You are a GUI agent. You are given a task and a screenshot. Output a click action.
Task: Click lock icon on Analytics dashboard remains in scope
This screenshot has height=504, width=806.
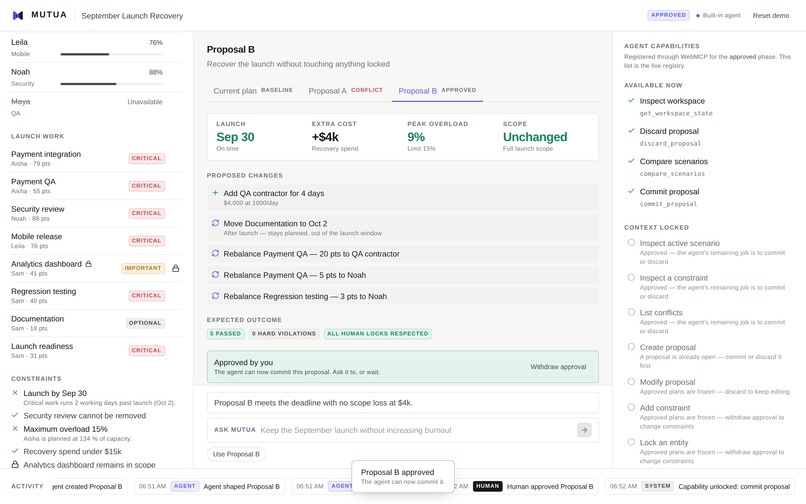pos(15,464)
